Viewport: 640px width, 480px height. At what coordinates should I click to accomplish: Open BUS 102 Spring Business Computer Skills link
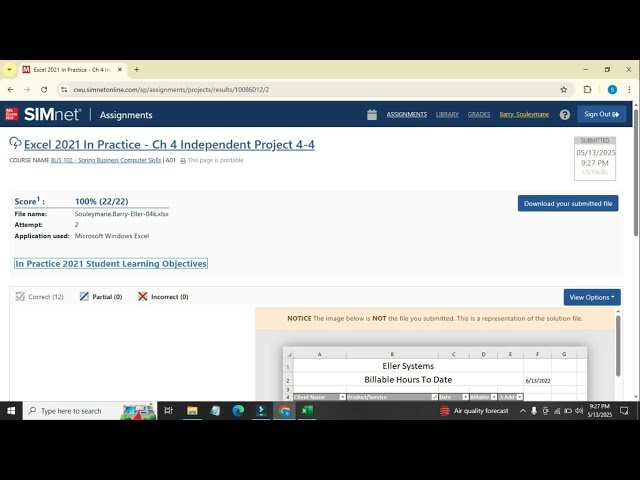(x=106, y=160)
